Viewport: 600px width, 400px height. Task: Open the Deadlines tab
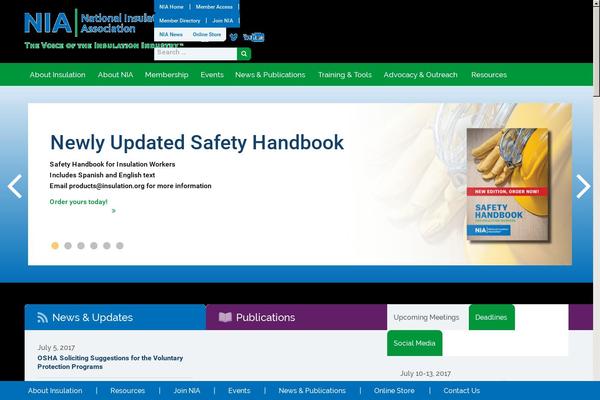pos(491,317)
